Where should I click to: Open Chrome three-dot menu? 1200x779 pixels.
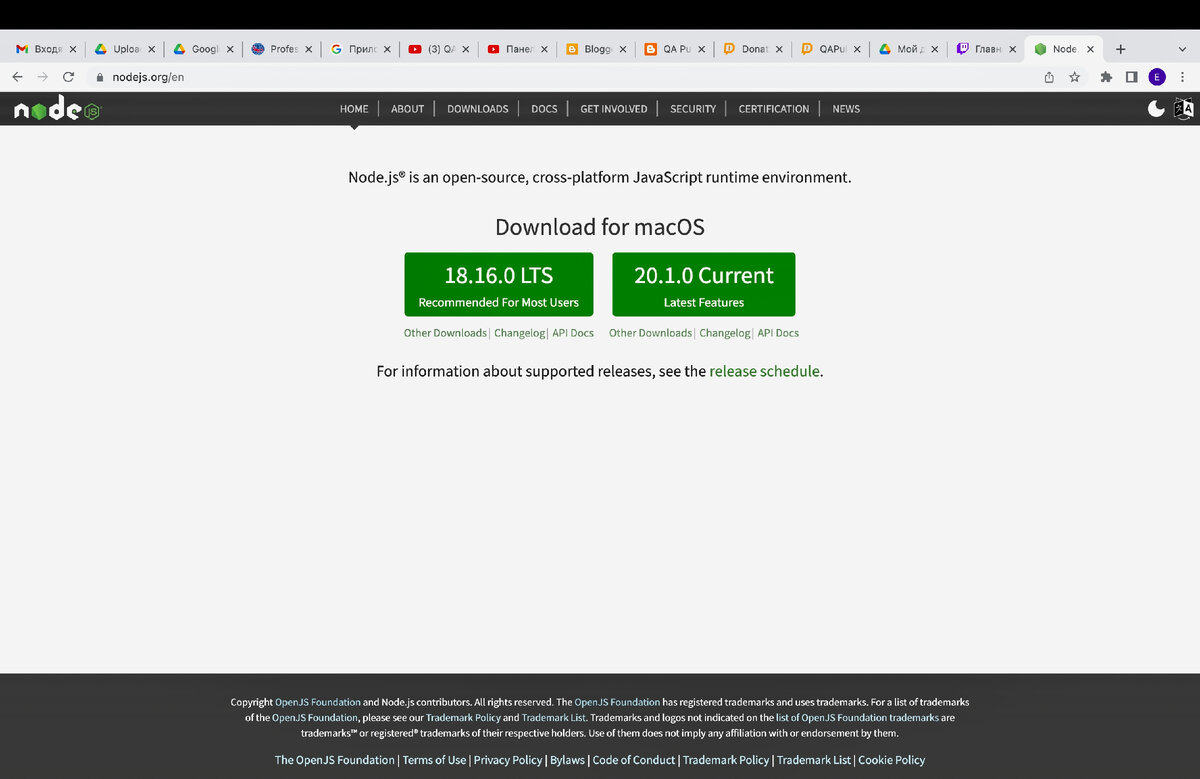click(x=1183, y=77)
